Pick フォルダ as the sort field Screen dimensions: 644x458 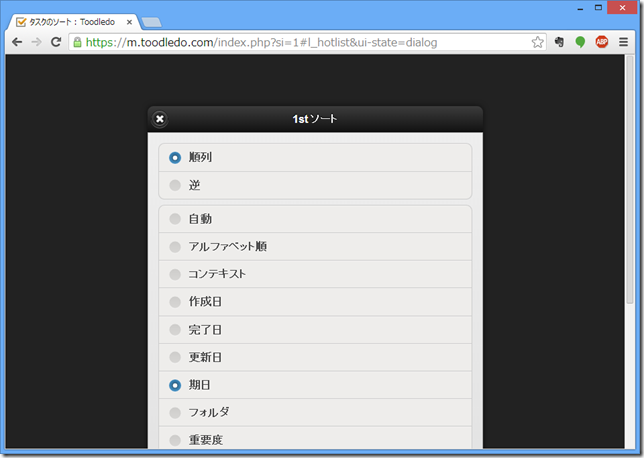pyautogui.click(x=315, y=412)
